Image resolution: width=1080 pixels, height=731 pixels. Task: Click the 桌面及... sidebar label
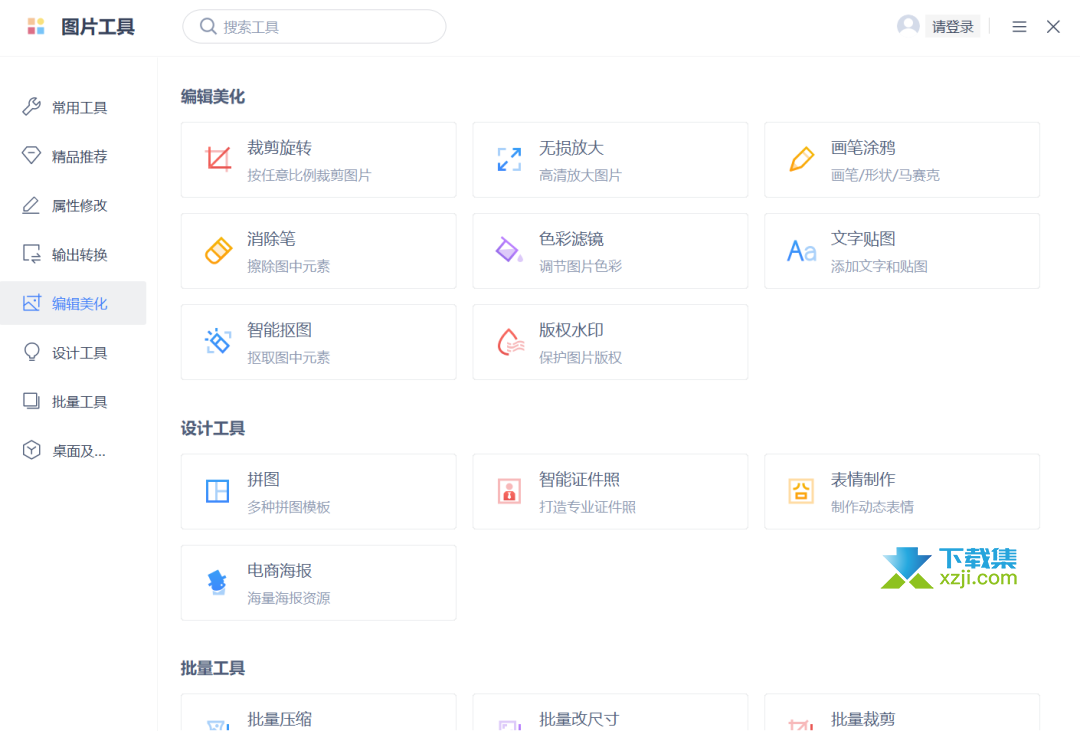point(79,451)
